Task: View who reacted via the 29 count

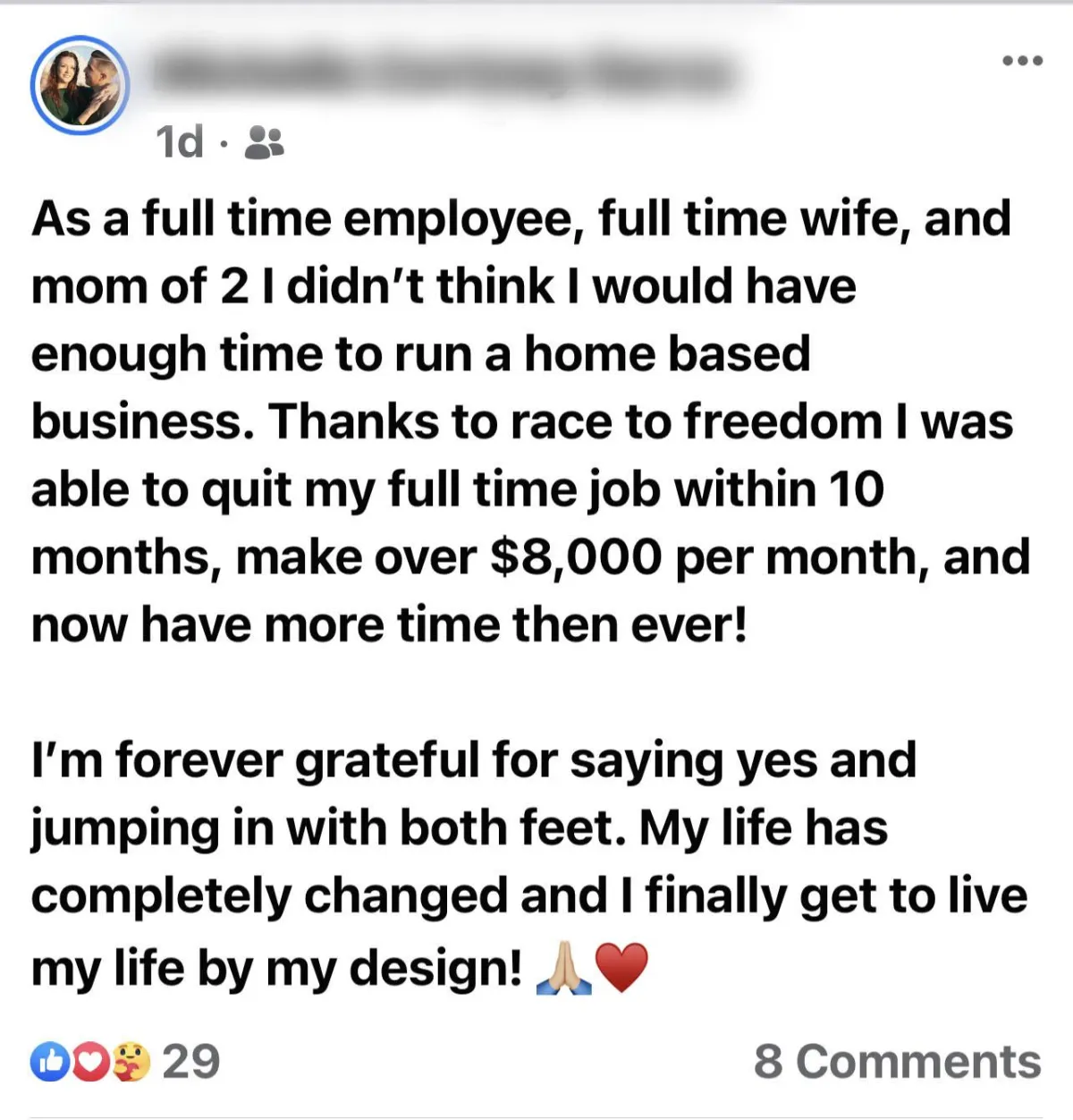Action: pos(190,1062)
